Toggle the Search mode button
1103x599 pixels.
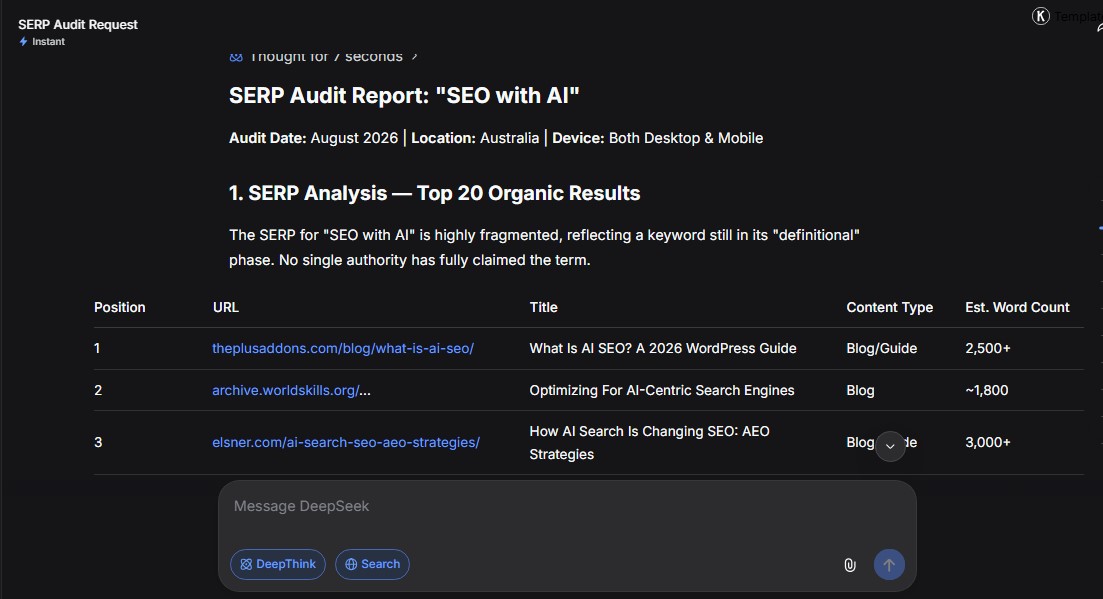372,564
